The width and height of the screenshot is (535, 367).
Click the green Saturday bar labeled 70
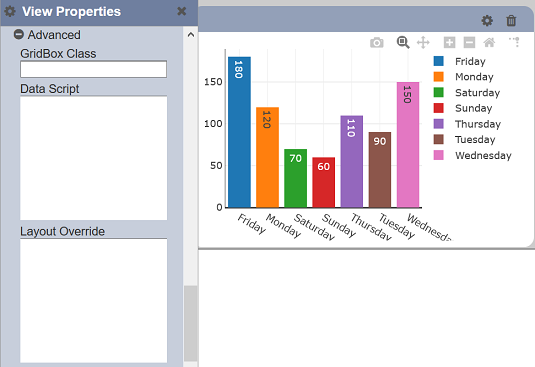(x=295, y=178)
